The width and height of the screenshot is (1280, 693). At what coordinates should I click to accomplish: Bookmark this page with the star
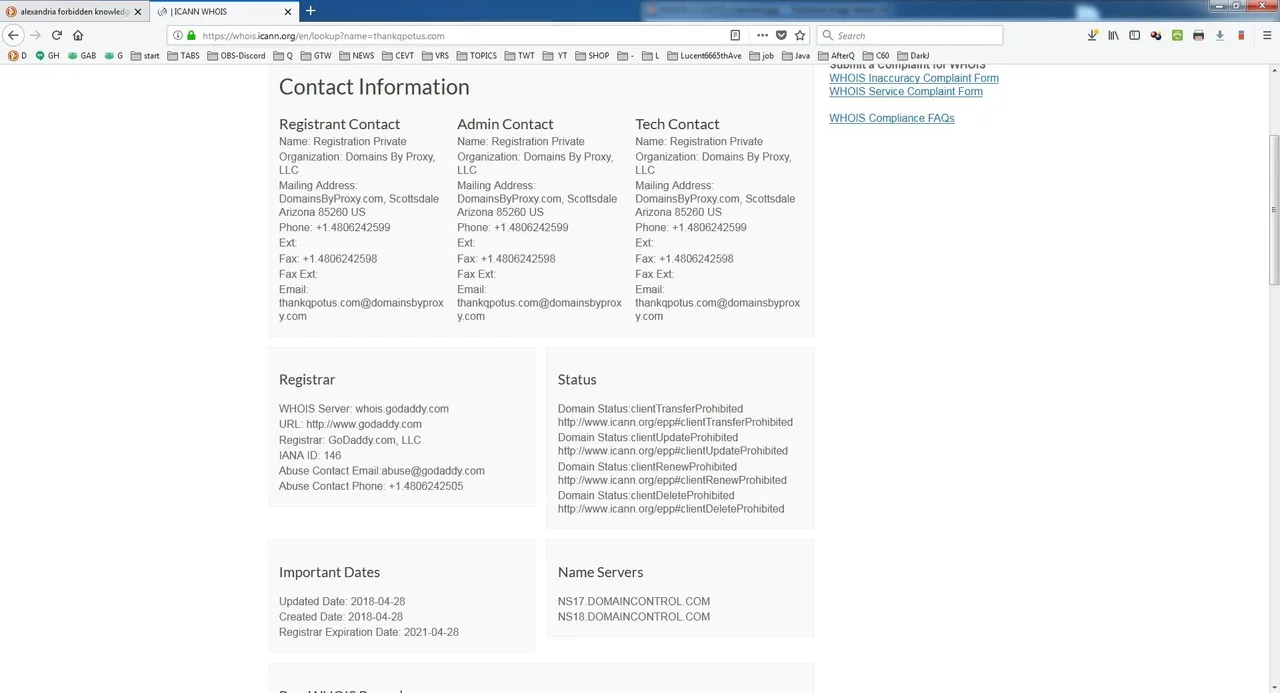coord(800,35)
